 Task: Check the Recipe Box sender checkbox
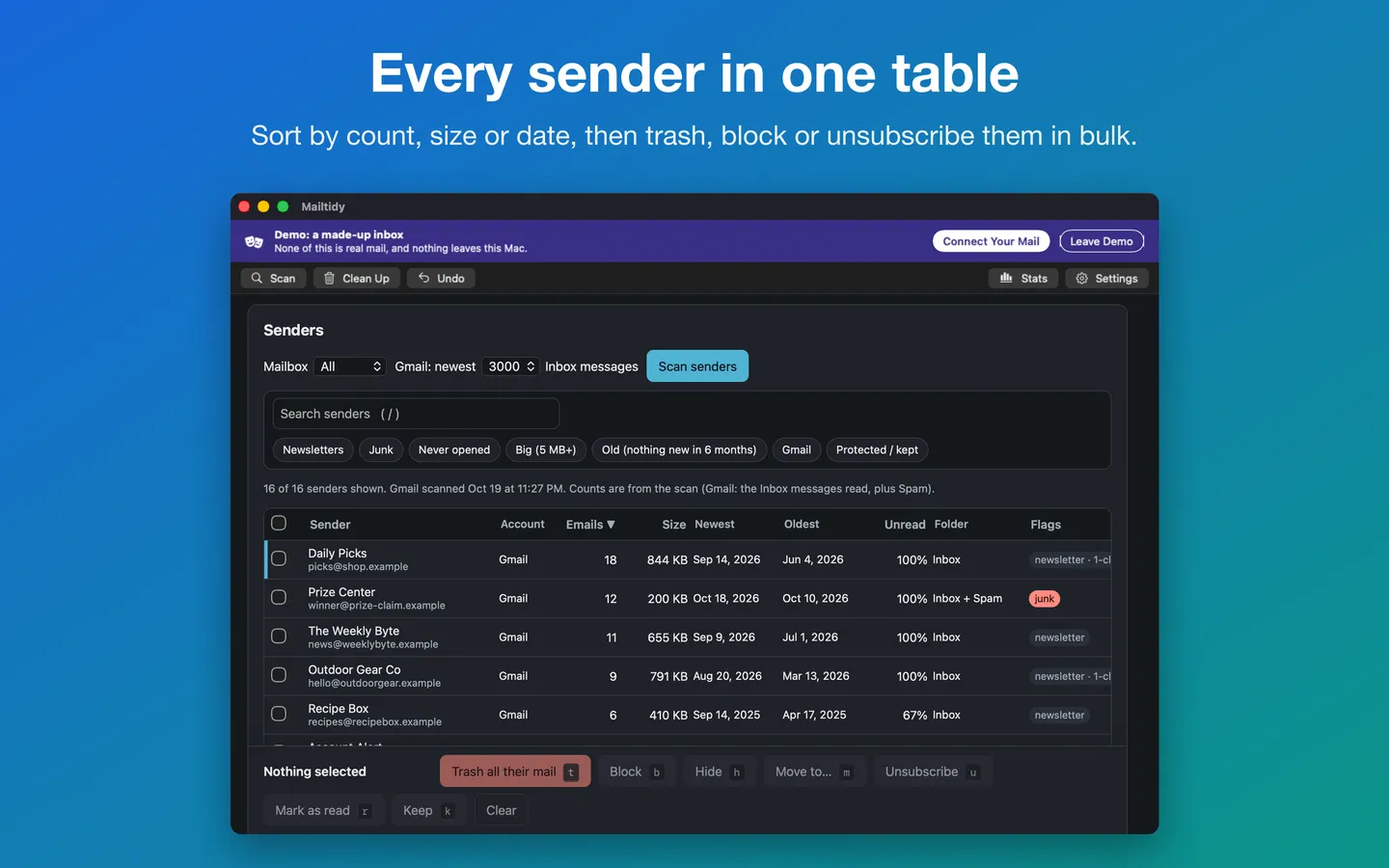pos(279,714)
